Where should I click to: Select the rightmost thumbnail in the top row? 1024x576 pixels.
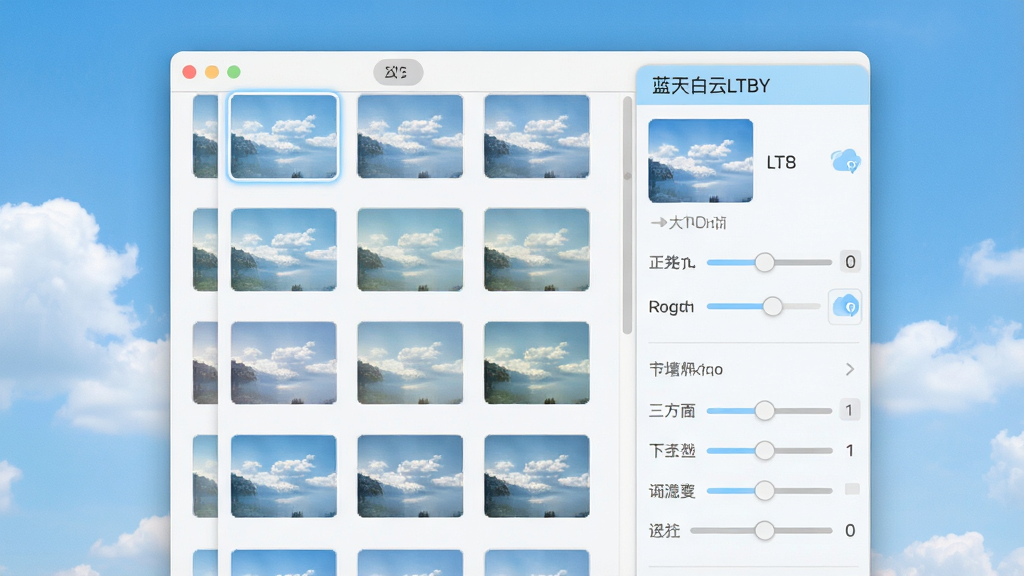point(537,136)
